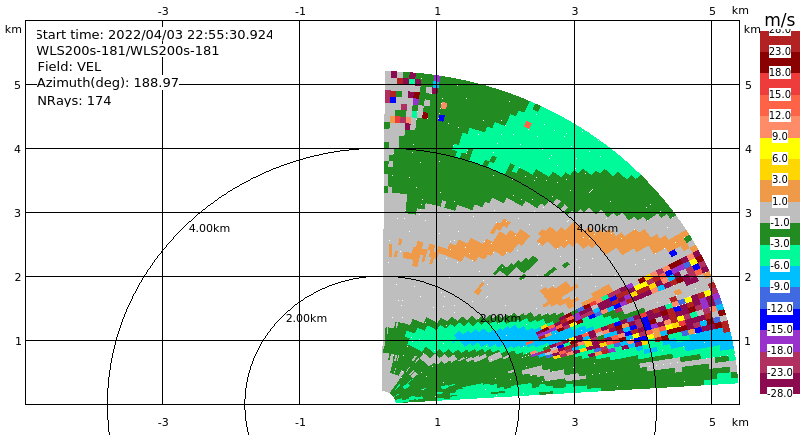
Task: Click the -15.0 colorbar label
Action: 780,329
